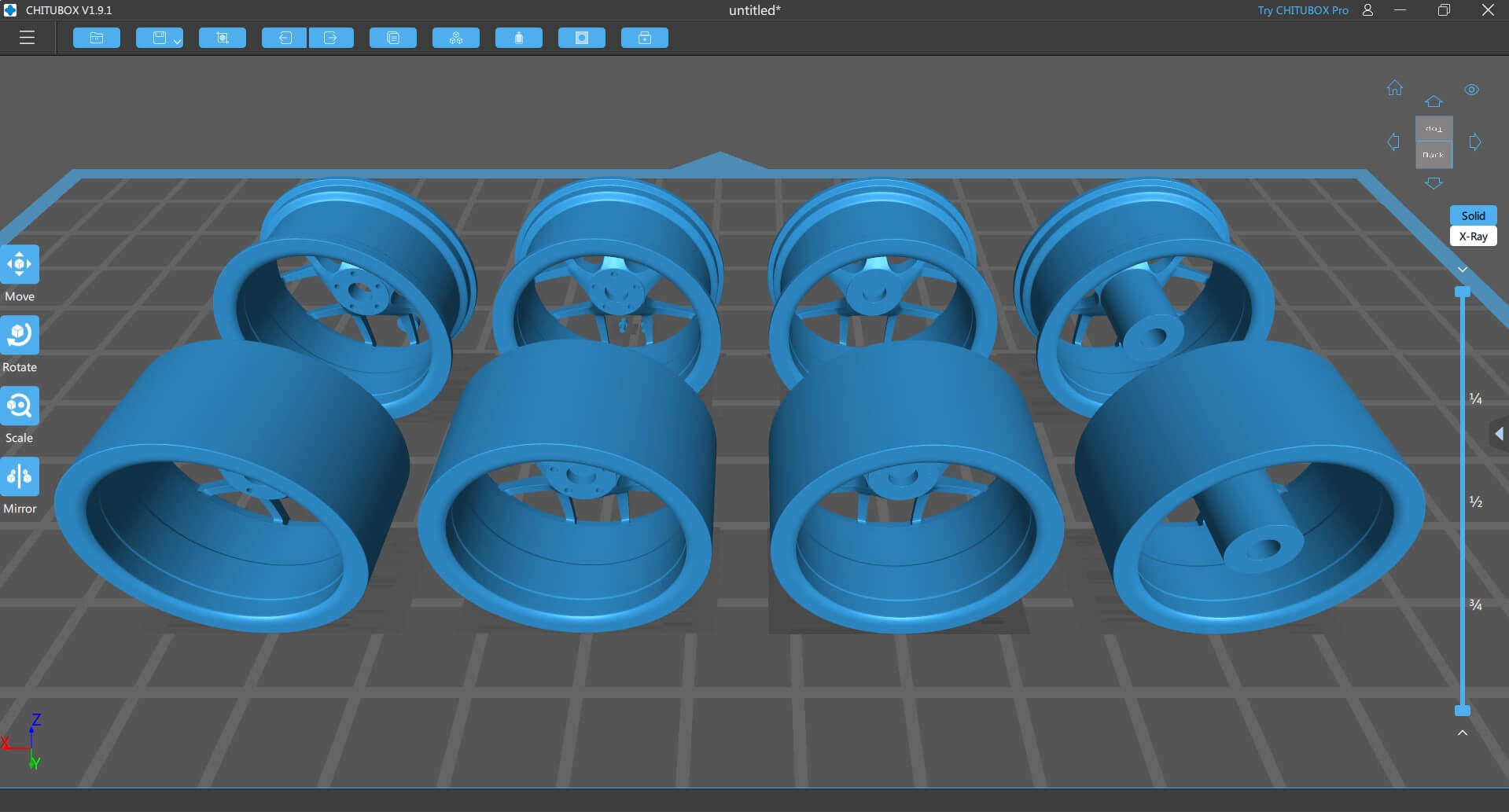Click the auto layout cubes icon

point(456,38)
